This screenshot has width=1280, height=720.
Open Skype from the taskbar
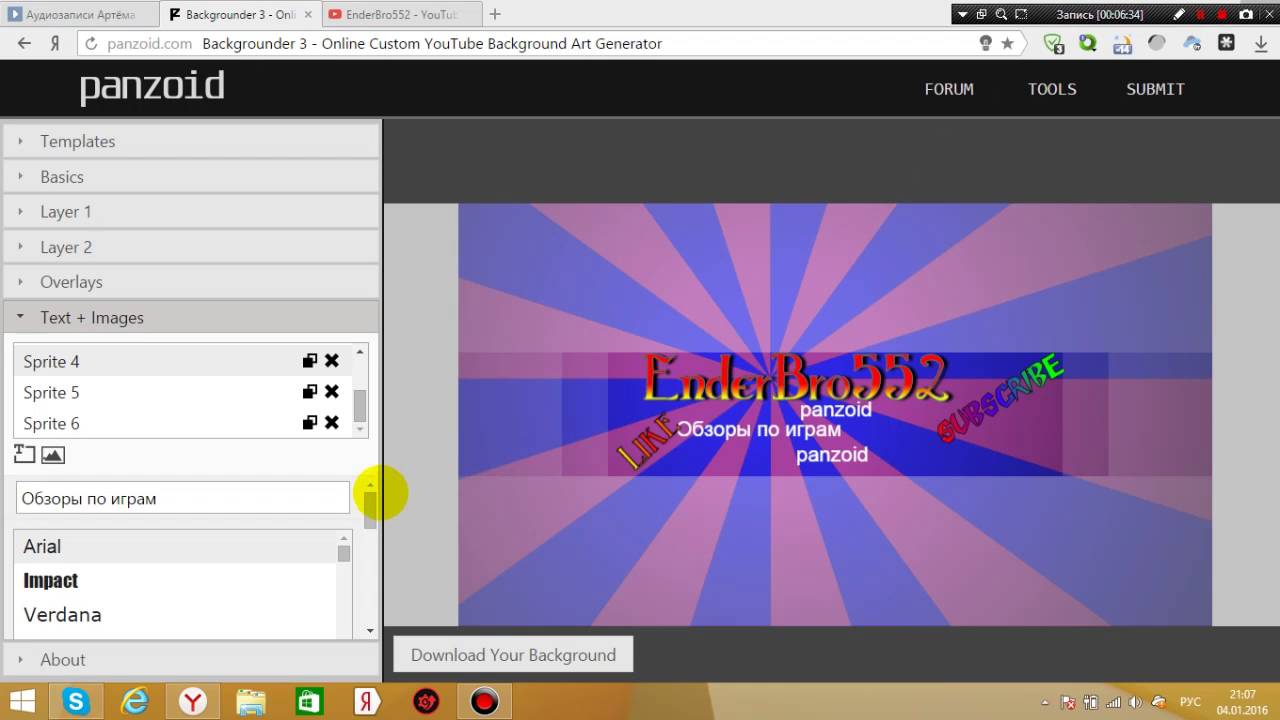(x=77, y=701)
